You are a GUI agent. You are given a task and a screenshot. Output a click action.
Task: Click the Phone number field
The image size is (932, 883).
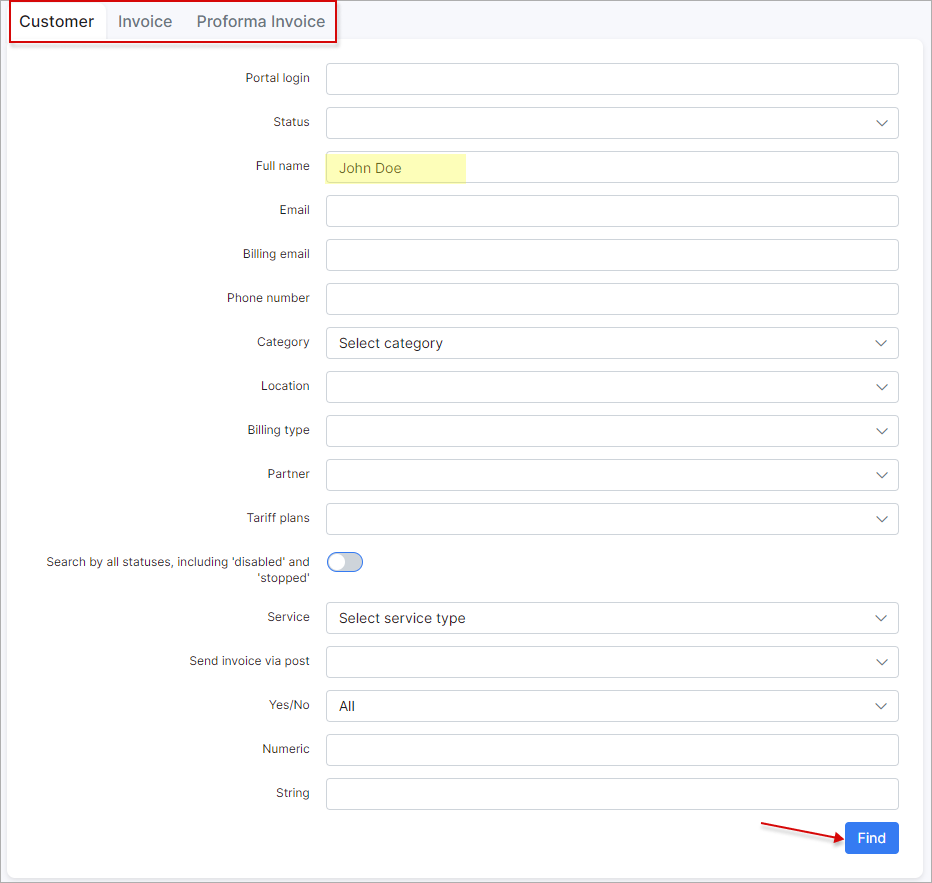(612, 299)
